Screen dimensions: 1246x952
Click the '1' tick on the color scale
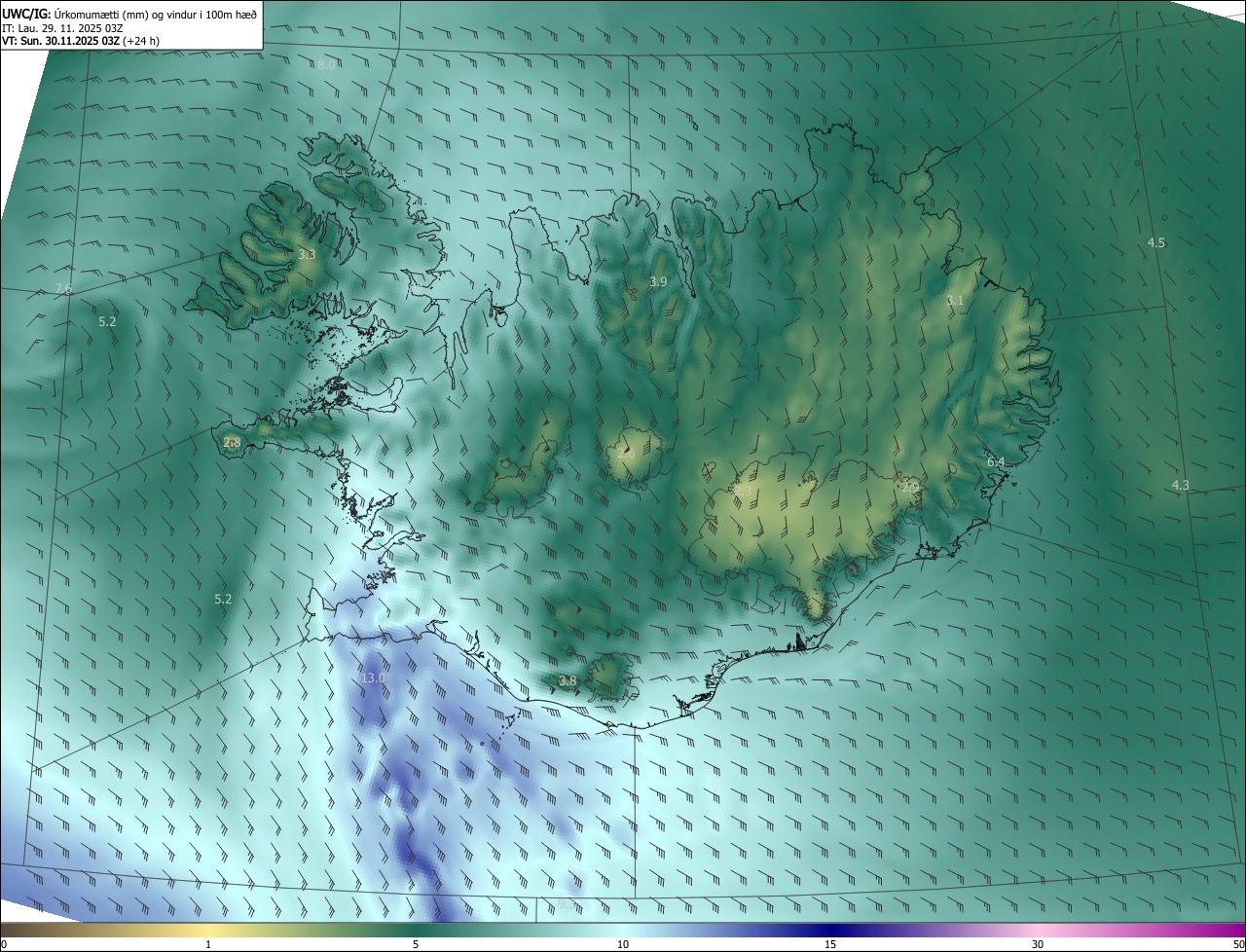(x=208, y=944)
